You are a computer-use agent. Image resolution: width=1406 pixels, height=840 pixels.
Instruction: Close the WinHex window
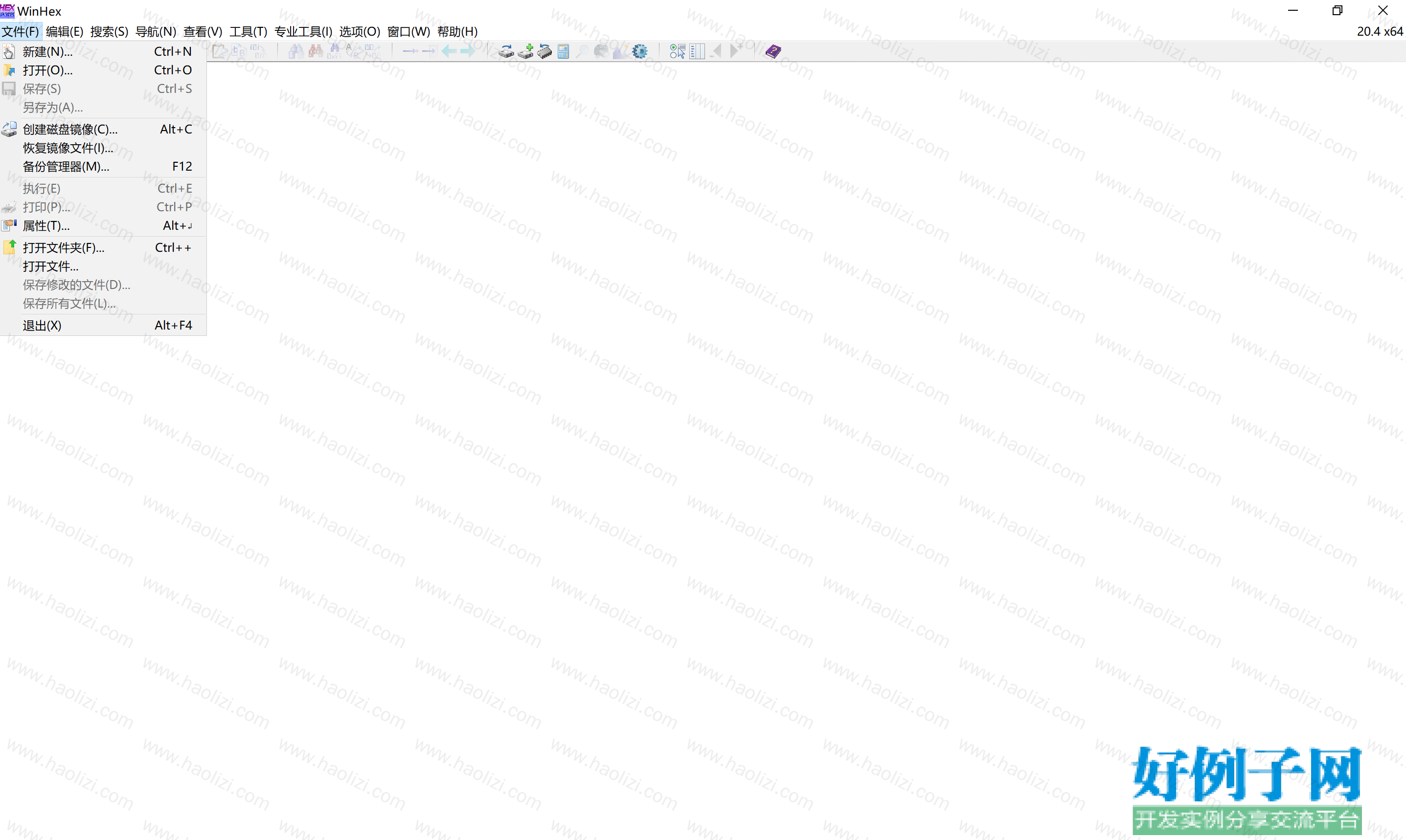pos(1383,11)
